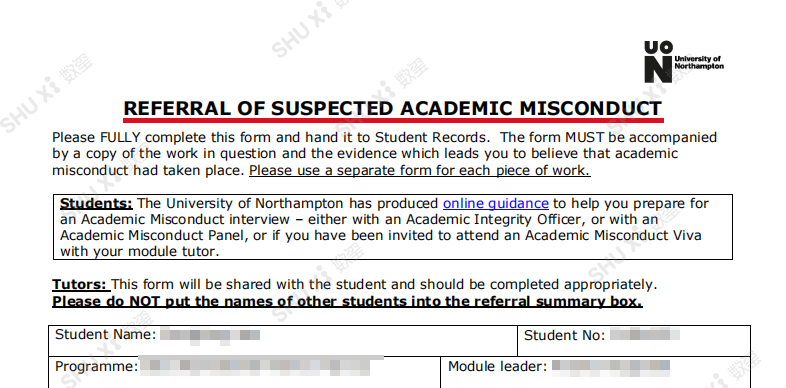Image resolution: width=786 pixels, height=388 pixels.
Task: Click the bold Students: heading
Action: tap(96, 204)
